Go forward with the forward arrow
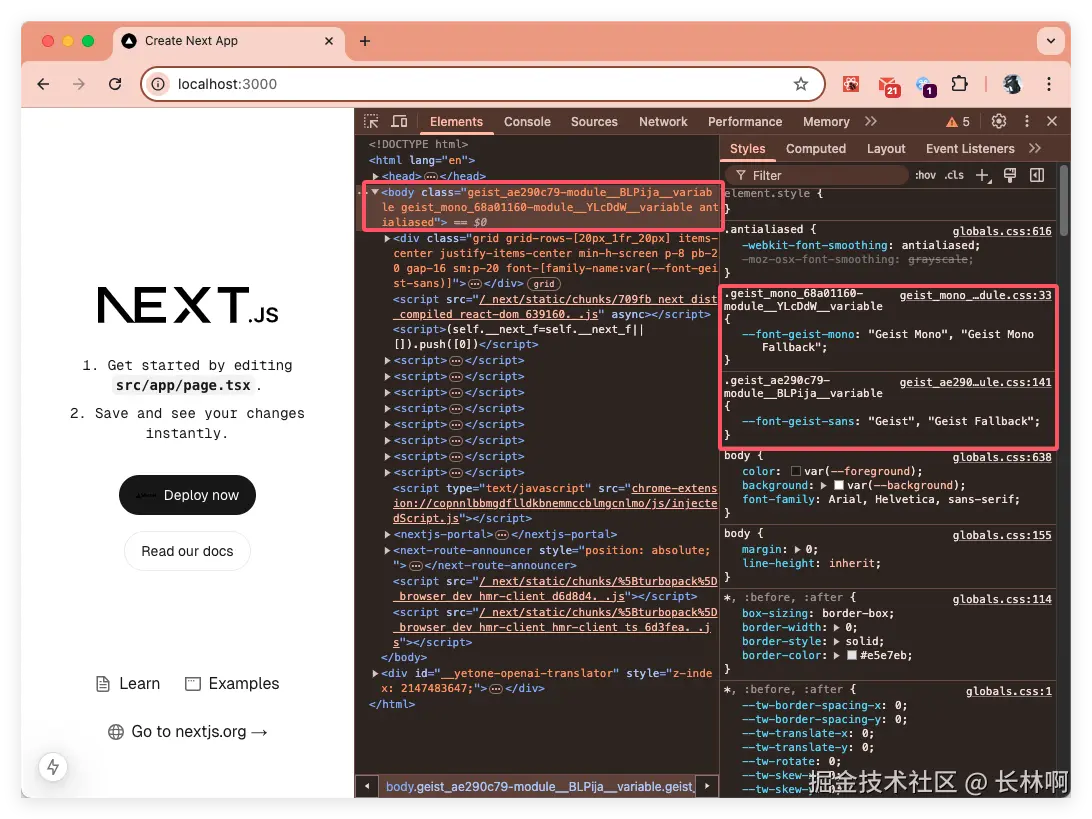Viewport: 1092px width, 819px height. click(x=79, y=84)
